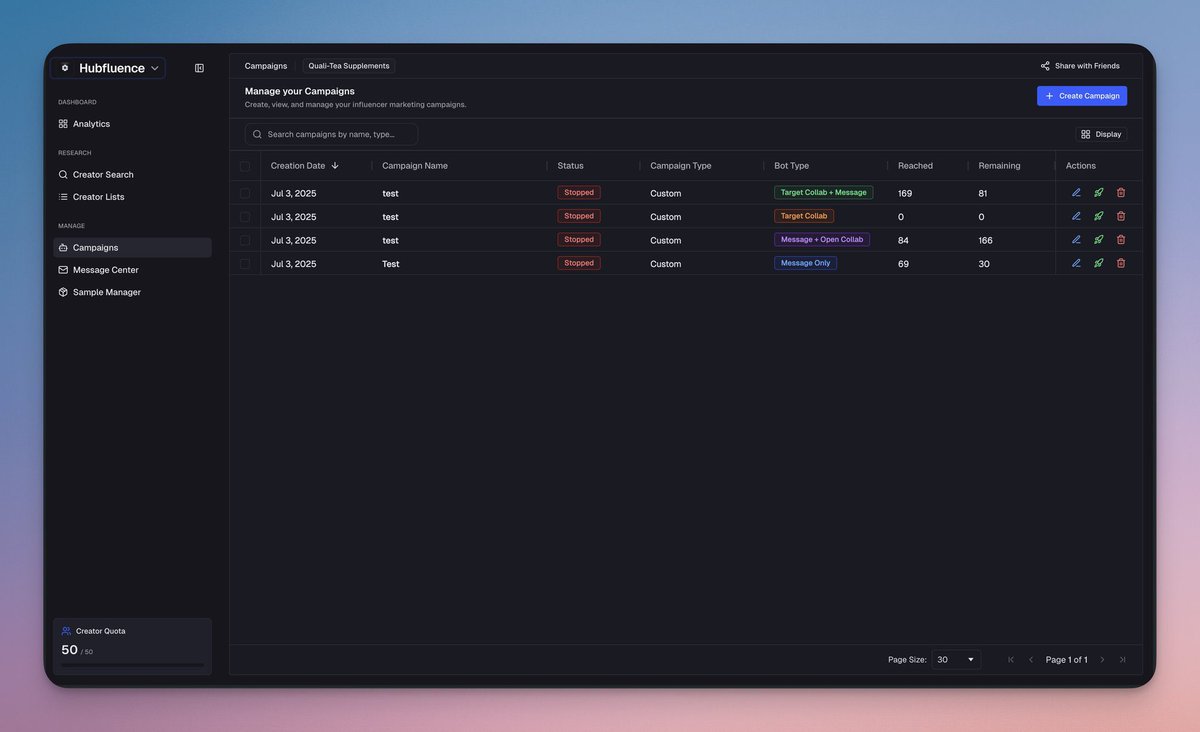
Task: Click the Bot Type column header
Action: coord(792,166)
